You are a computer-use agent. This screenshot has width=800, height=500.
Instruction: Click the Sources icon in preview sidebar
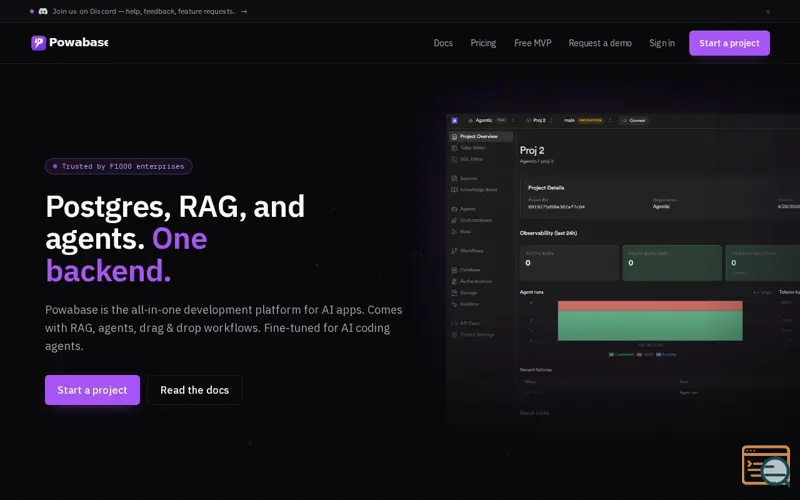tap(454, 179)
